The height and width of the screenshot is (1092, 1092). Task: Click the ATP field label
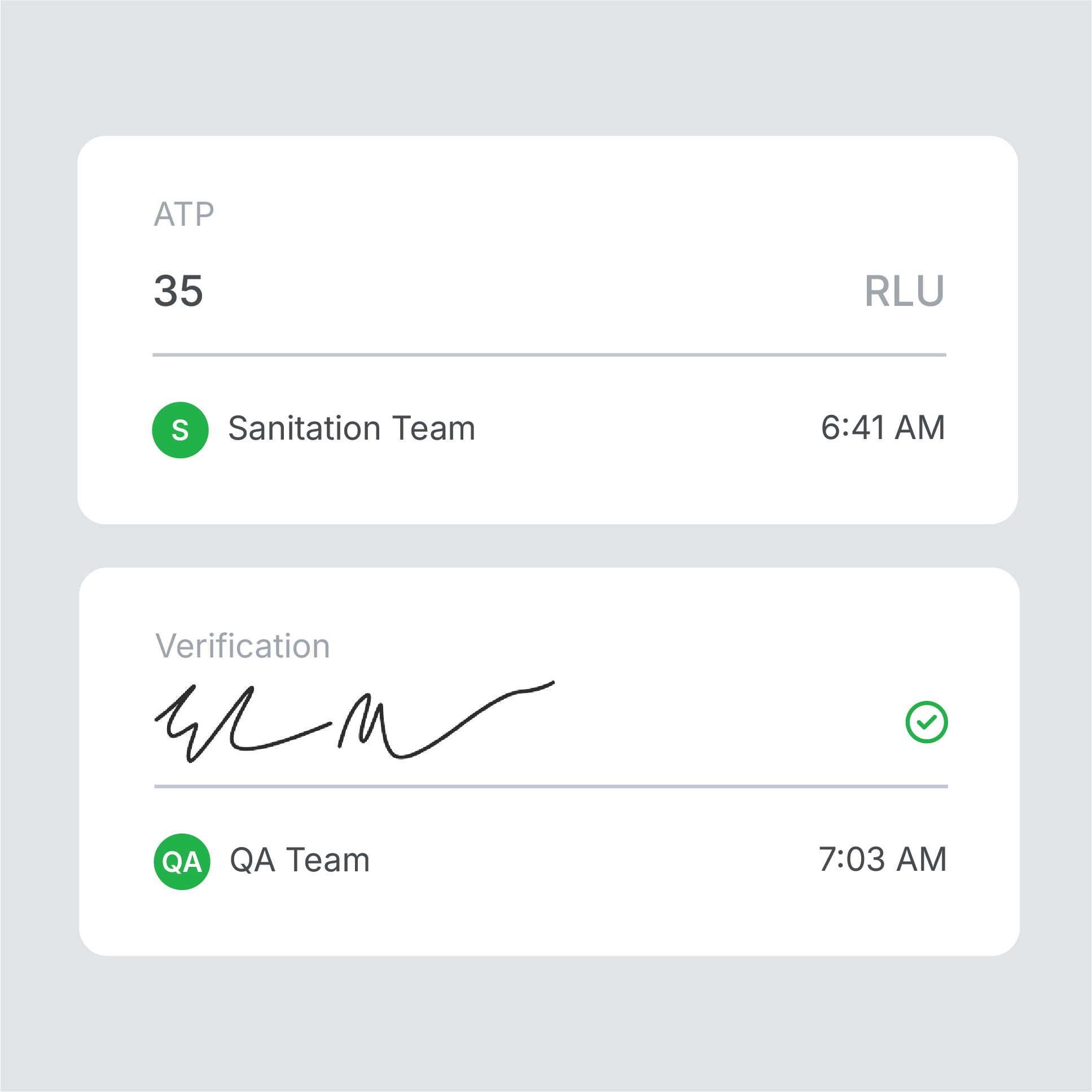click(185, 214)
